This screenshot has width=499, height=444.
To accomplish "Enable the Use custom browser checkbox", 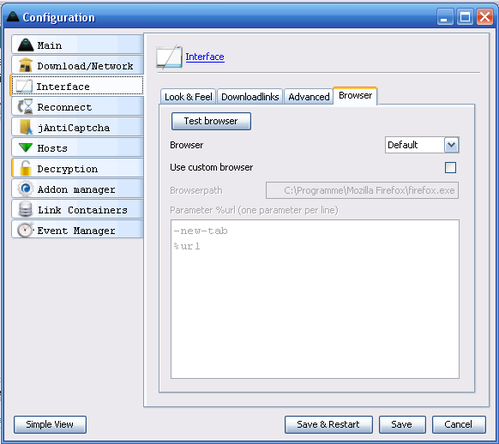I will click(450, 167).
